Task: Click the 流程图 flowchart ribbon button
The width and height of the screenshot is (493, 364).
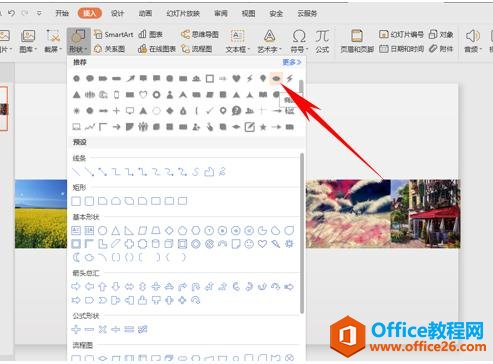Action: [197, 49]
